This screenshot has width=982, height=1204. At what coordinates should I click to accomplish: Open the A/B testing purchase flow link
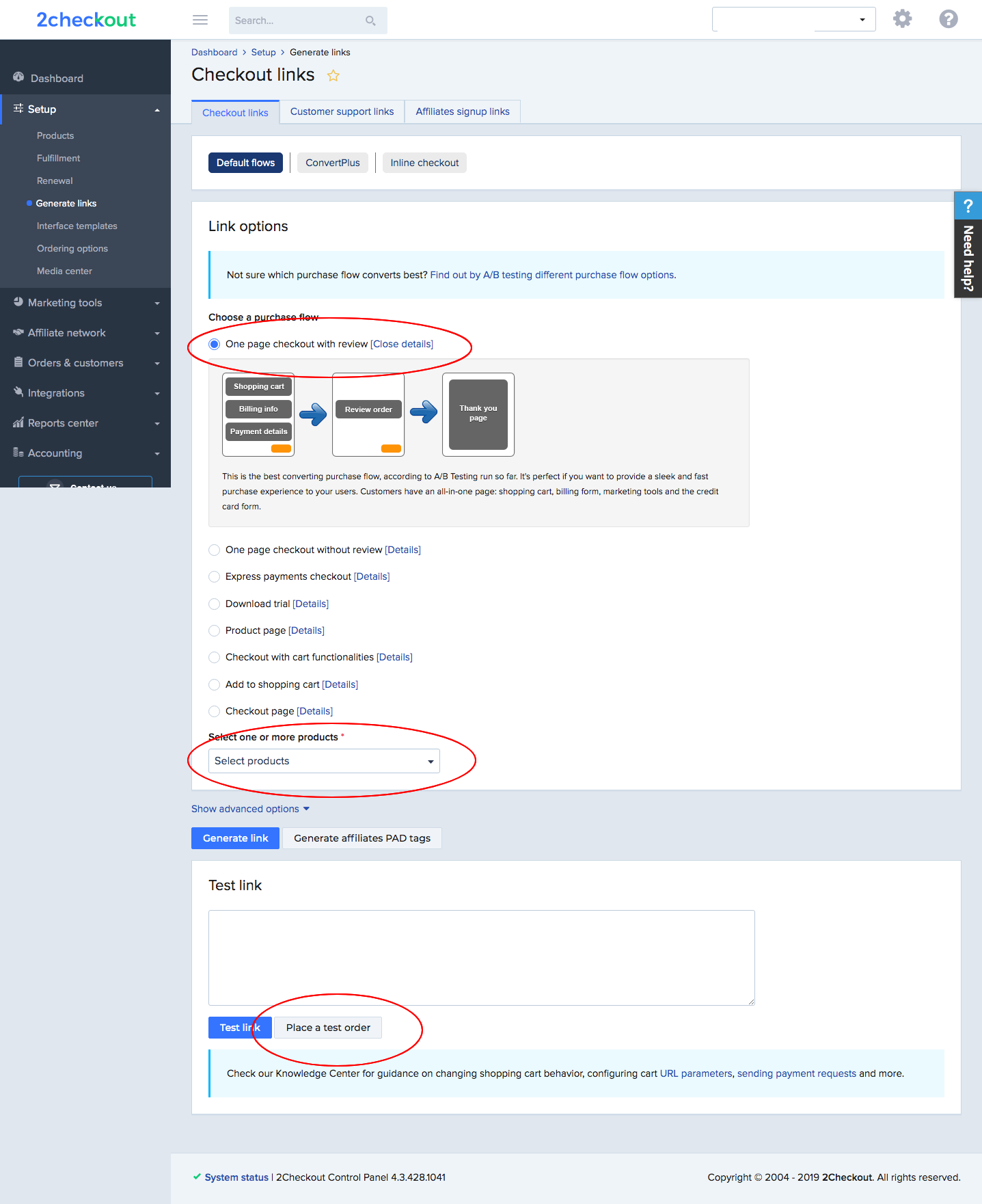click(553, 275)
